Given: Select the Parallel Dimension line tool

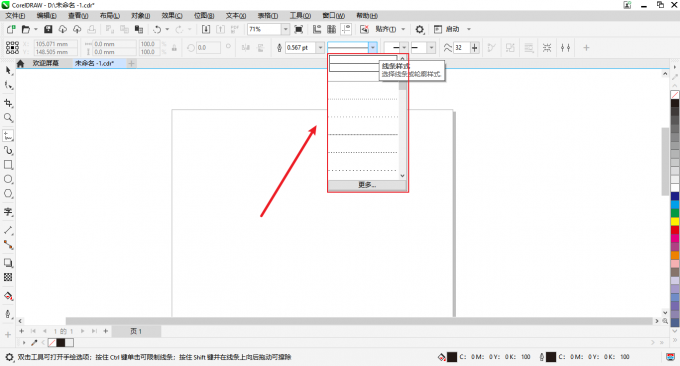Looking at the screenshot, I should pos(8,230).
